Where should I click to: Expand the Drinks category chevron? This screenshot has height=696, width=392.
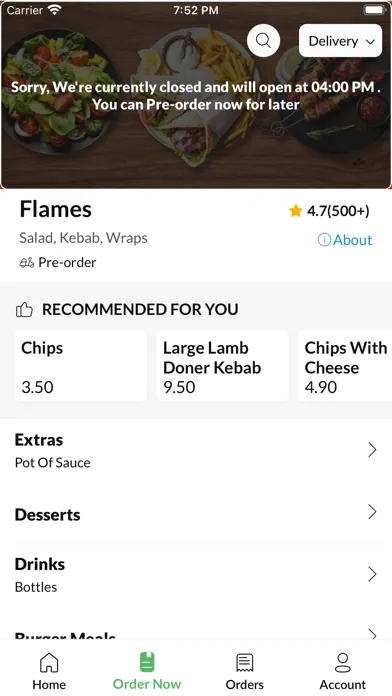click(372, 574)
